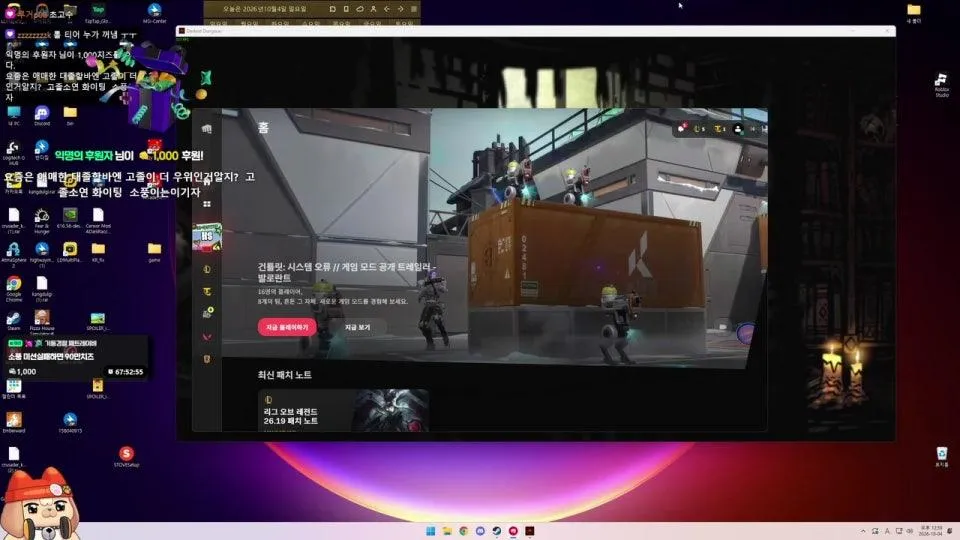Open Chrome from the taskbar
Image resolution: width=960 pixels, height=540 pixels.
(x=463, y=531)
